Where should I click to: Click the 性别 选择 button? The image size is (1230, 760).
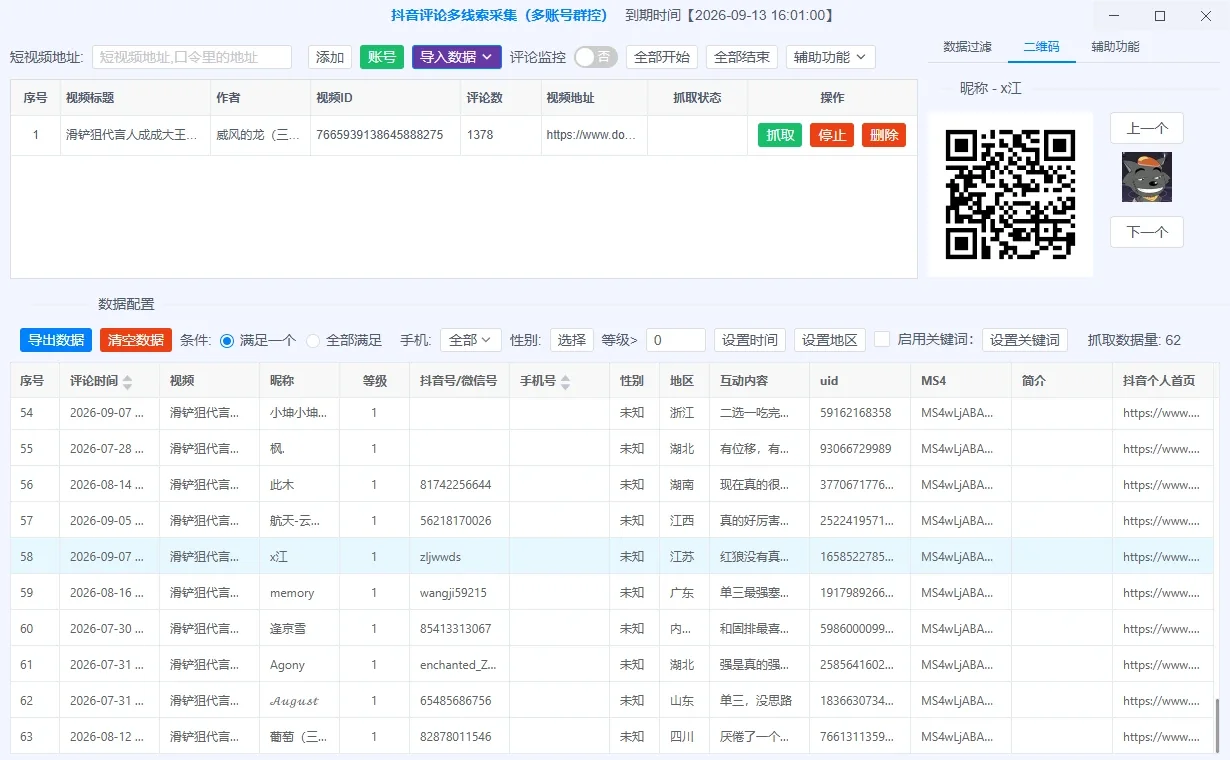pyautogui.click(x=572, y=340)
